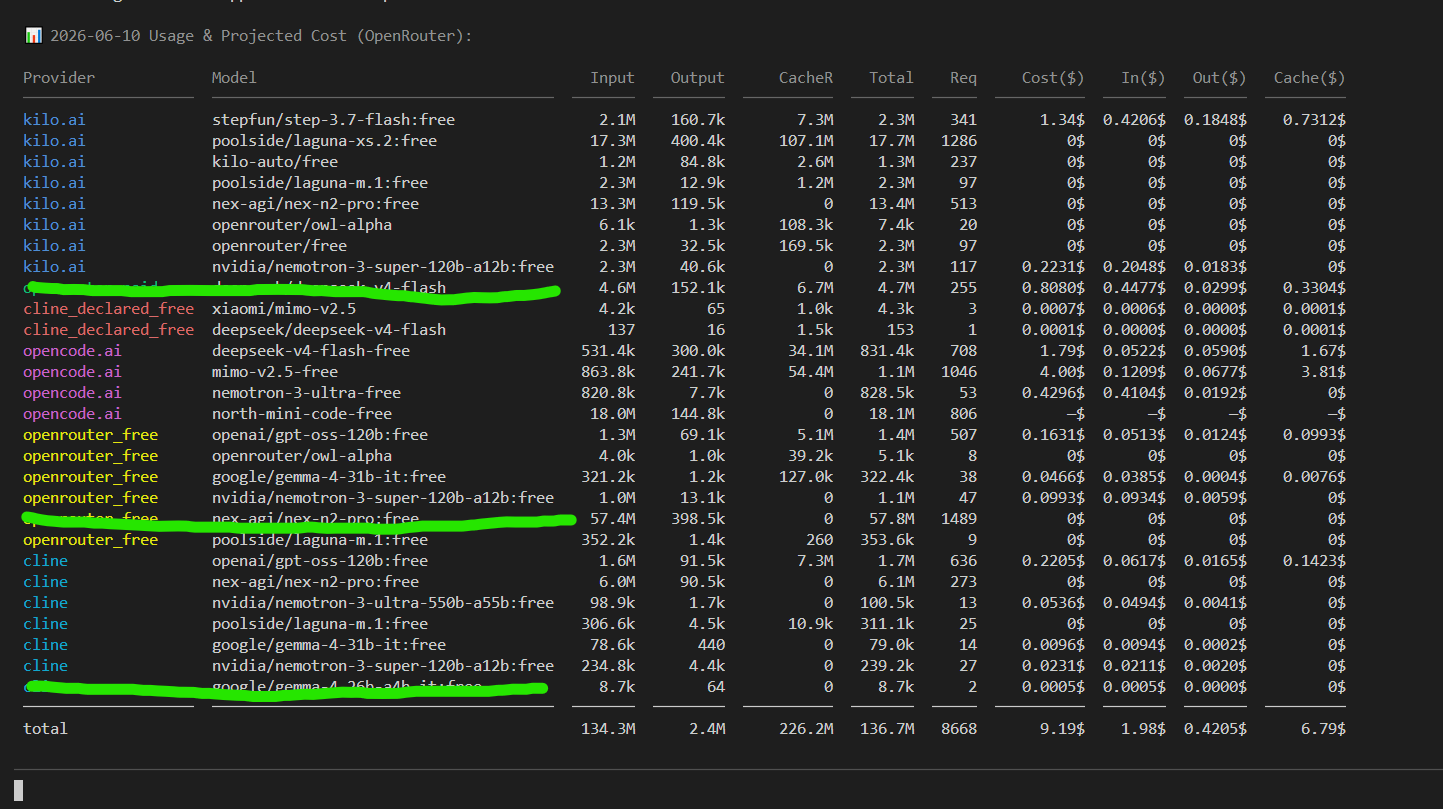Click the '8668' total requests value
This screenshot has height=809, width=1443.
959,729
